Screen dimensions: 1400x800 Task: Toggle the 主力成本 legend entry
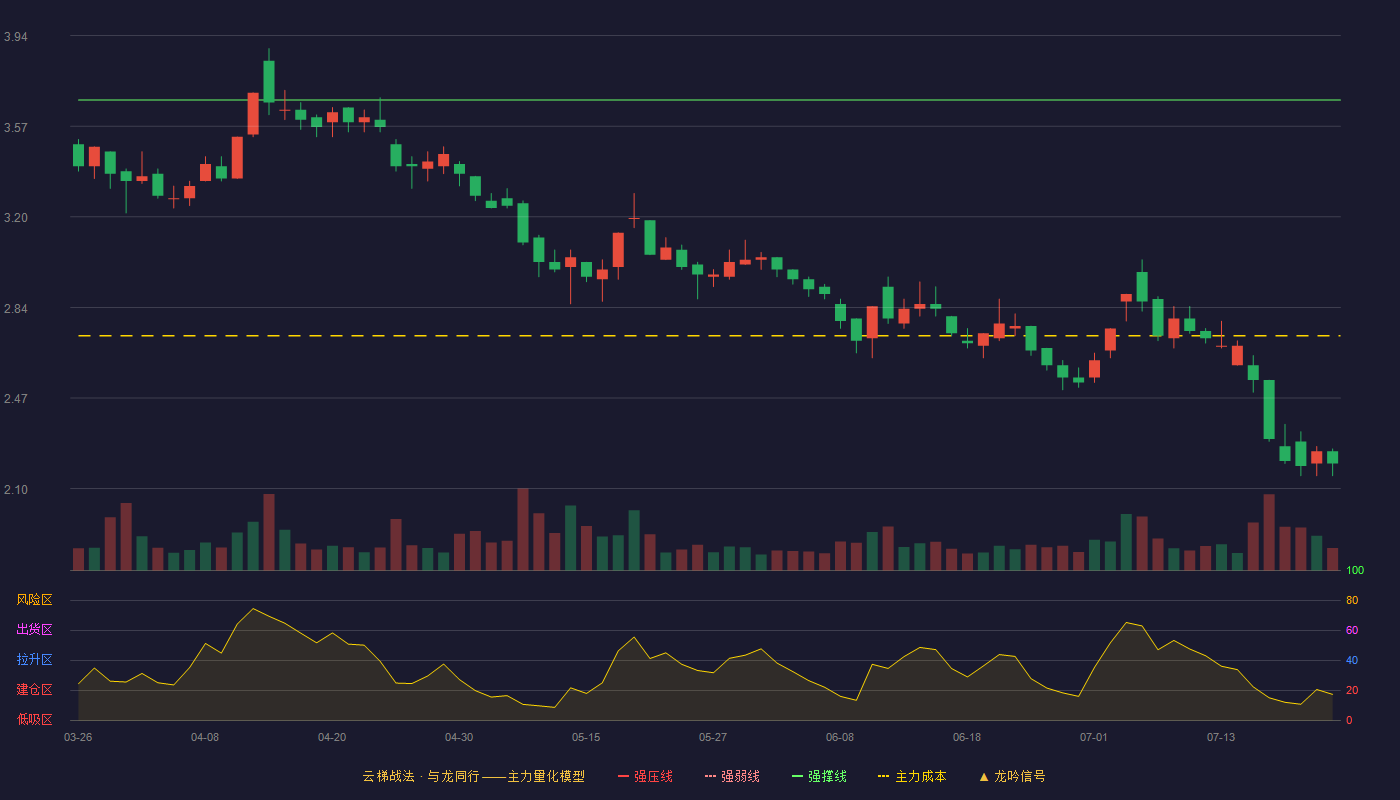click(x=912, y=776)
